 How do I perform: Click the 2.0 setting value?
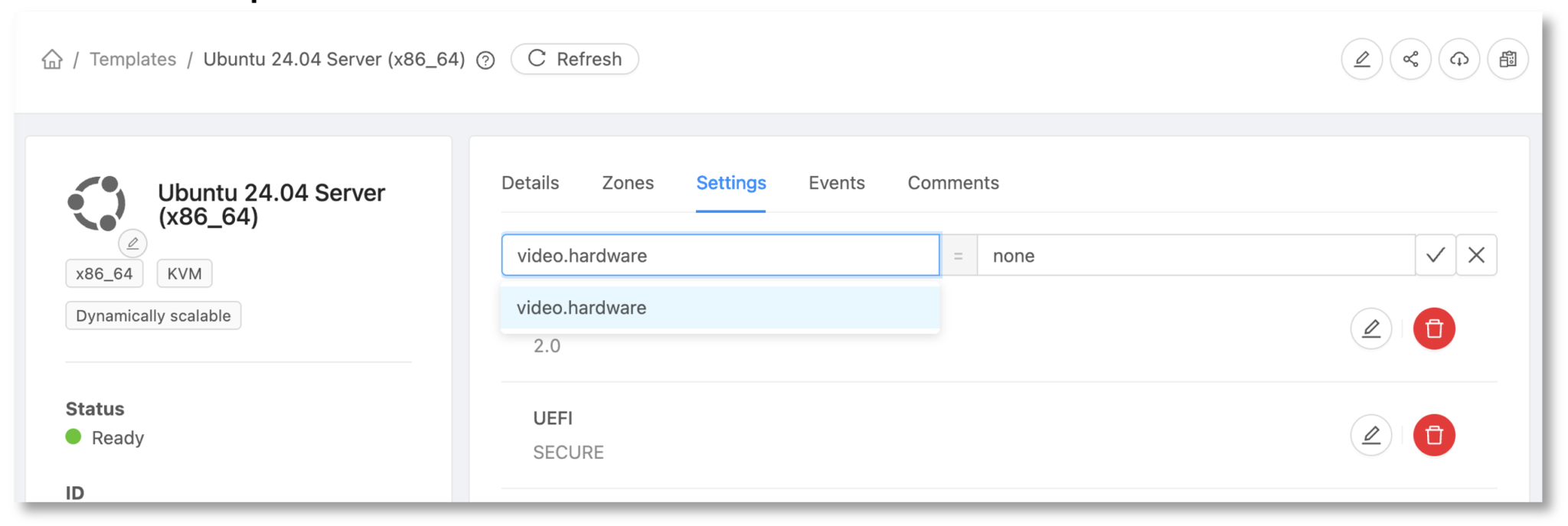547,346
